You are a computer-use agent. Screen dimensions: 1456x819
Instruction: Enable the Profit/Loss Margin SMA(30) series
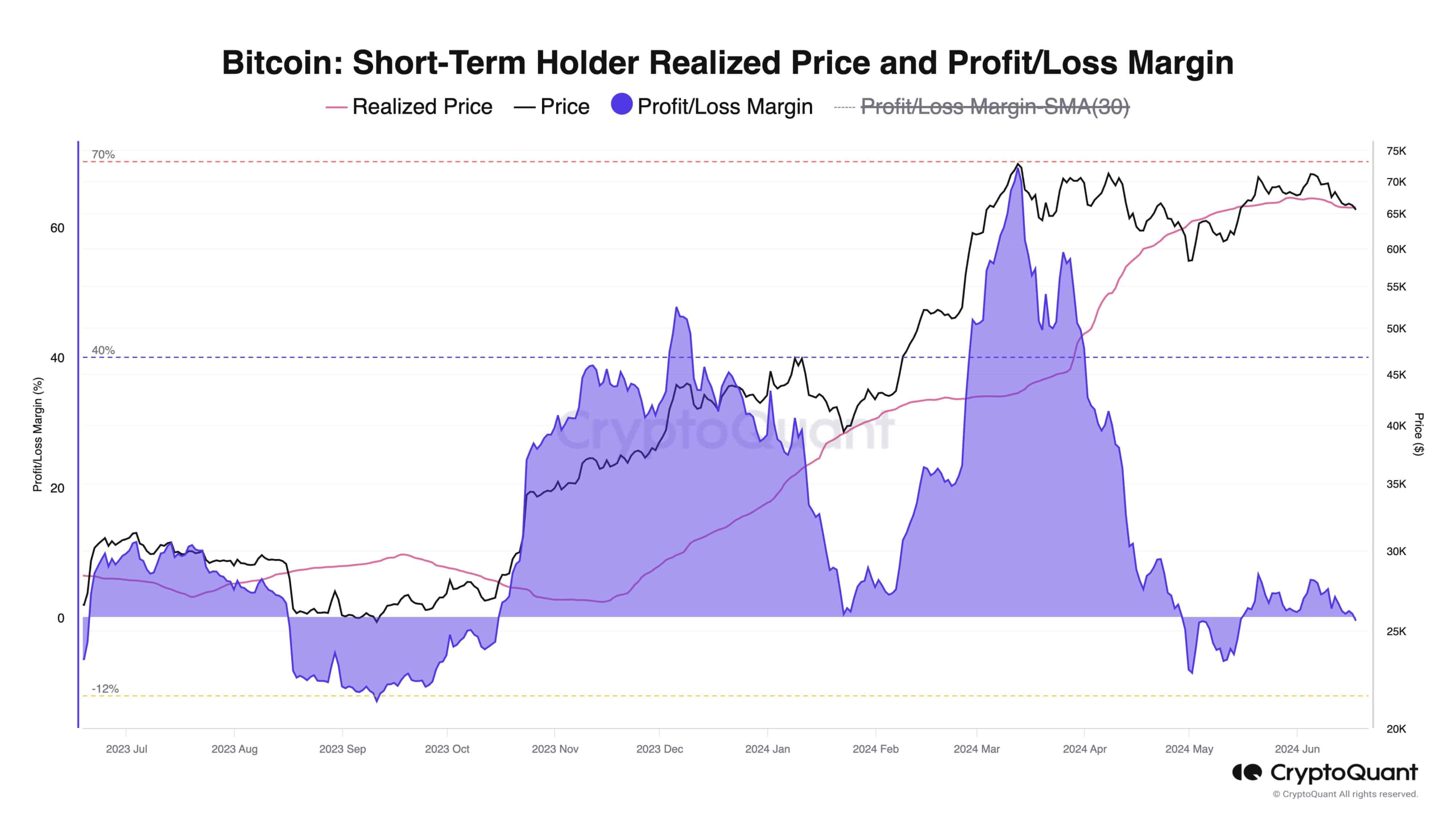tap(995, 106)
